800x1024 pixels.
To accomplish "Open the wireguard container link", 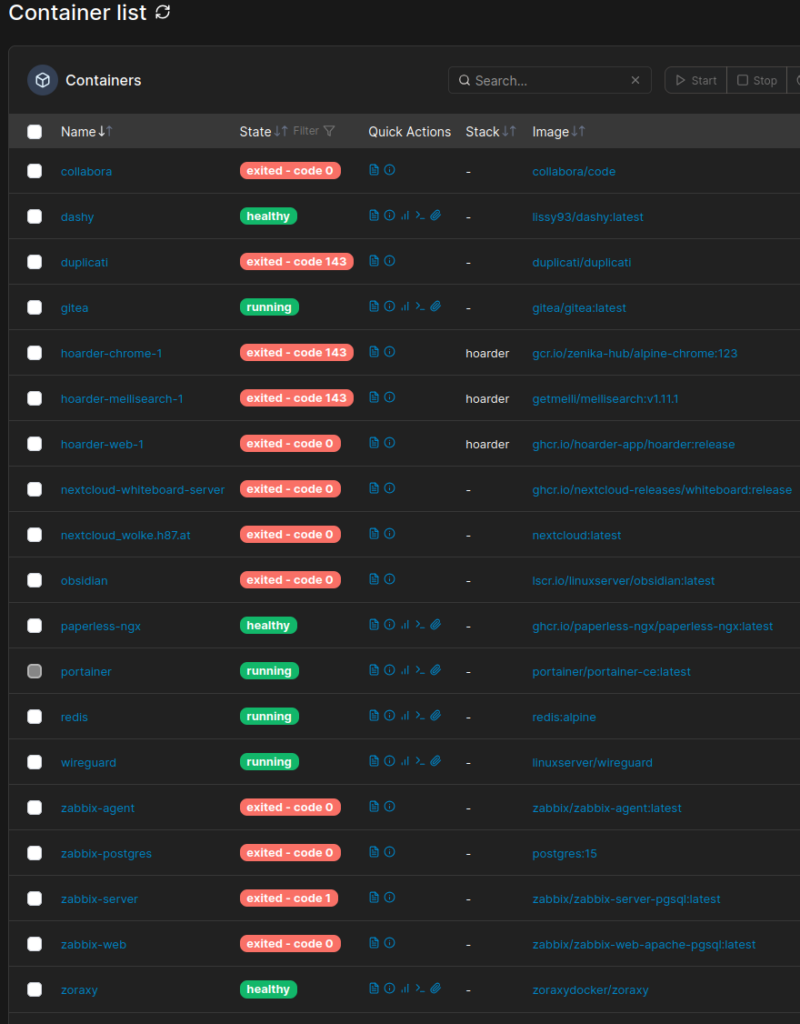I will click(x=88, y=763).
